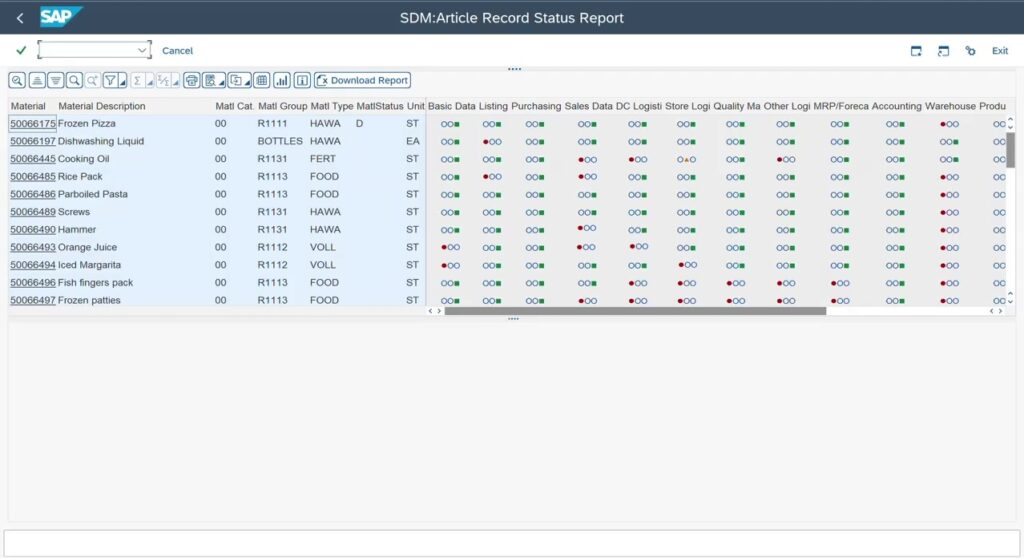Click the Details magnifier icon in ALV toolbar
The height and width of the screenshot is (558, 1024).
point(17,80)
